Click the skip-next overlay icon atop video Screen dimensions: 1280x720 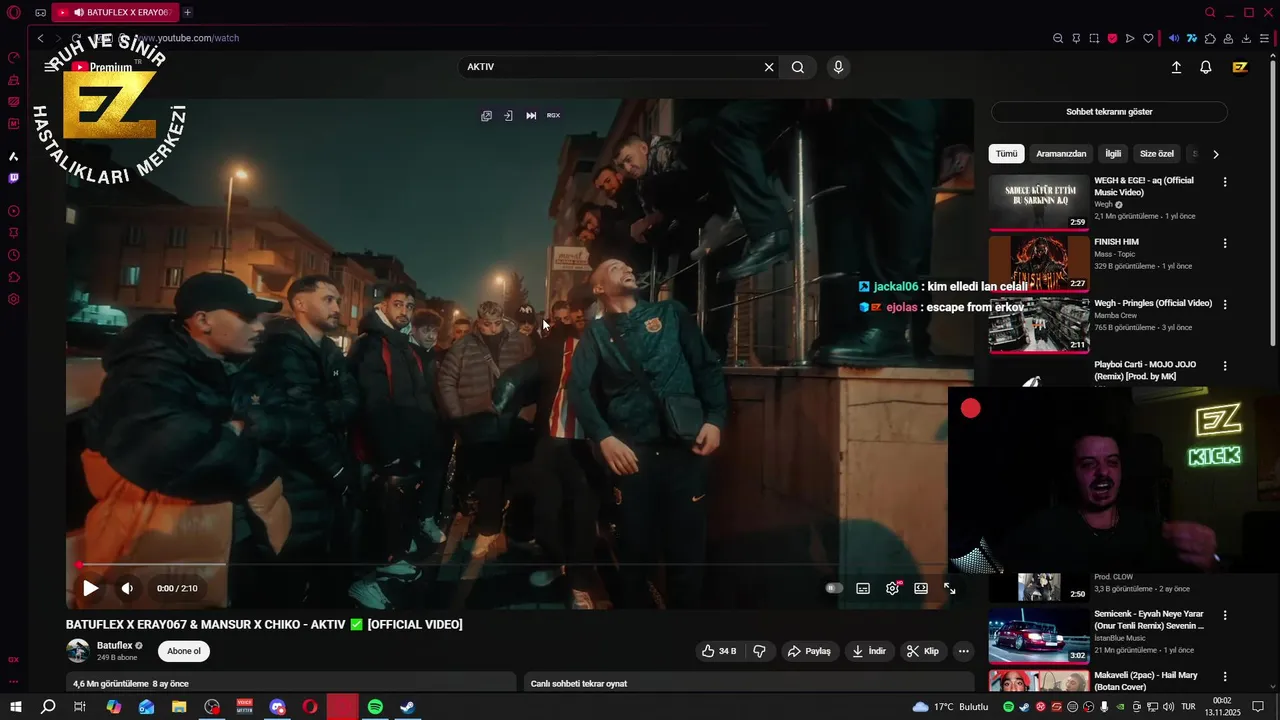(x=531, y=116)
